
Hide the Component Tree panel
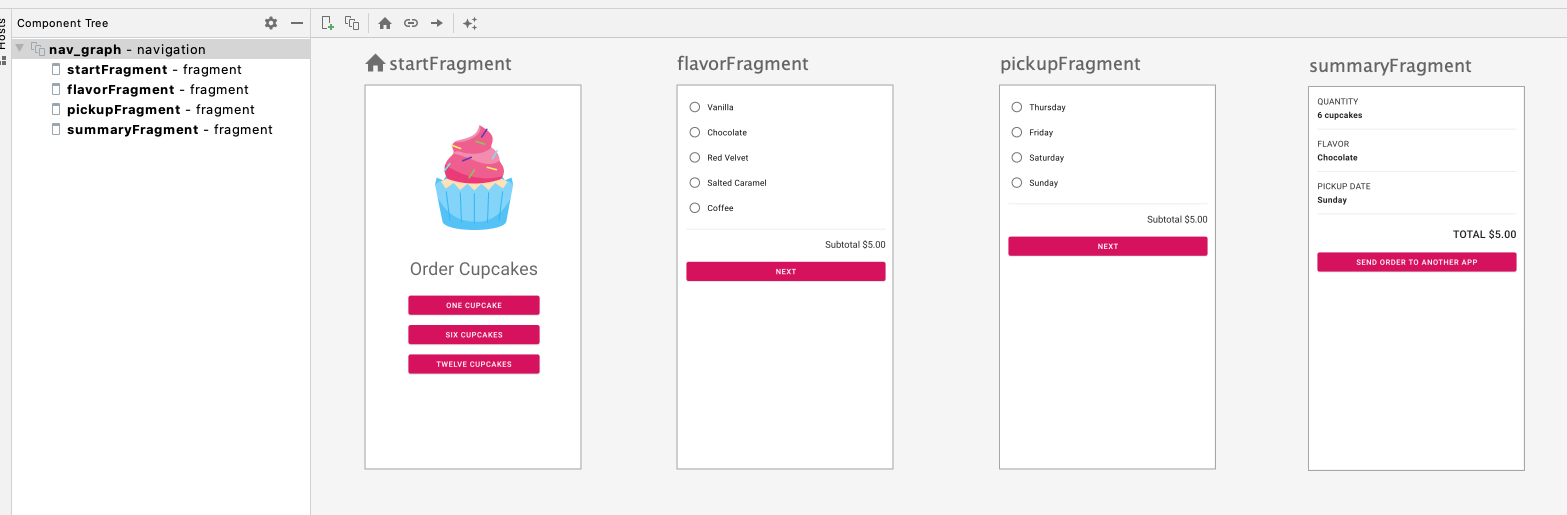(x=297, y=23)
